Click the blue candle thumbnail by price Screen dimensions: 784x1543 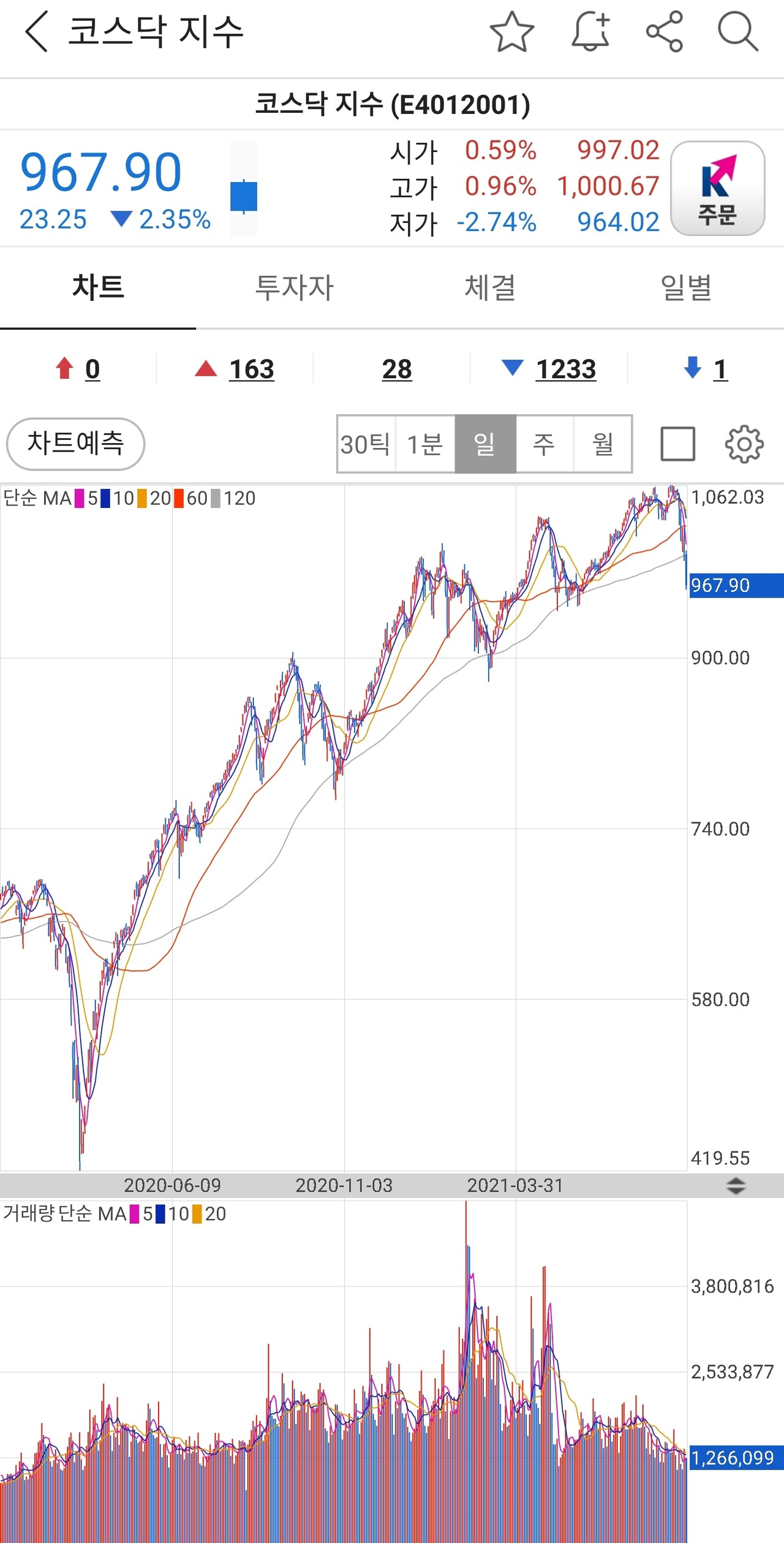click(244, 196)
